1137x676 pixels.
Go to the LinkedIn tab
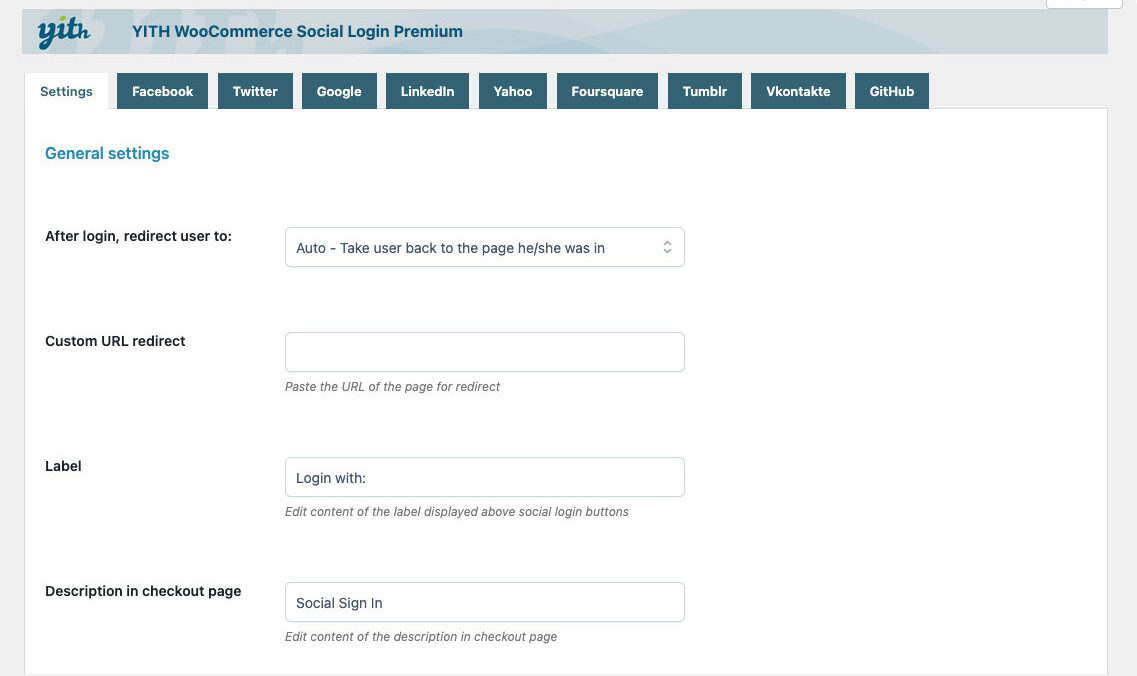(427, 91)
